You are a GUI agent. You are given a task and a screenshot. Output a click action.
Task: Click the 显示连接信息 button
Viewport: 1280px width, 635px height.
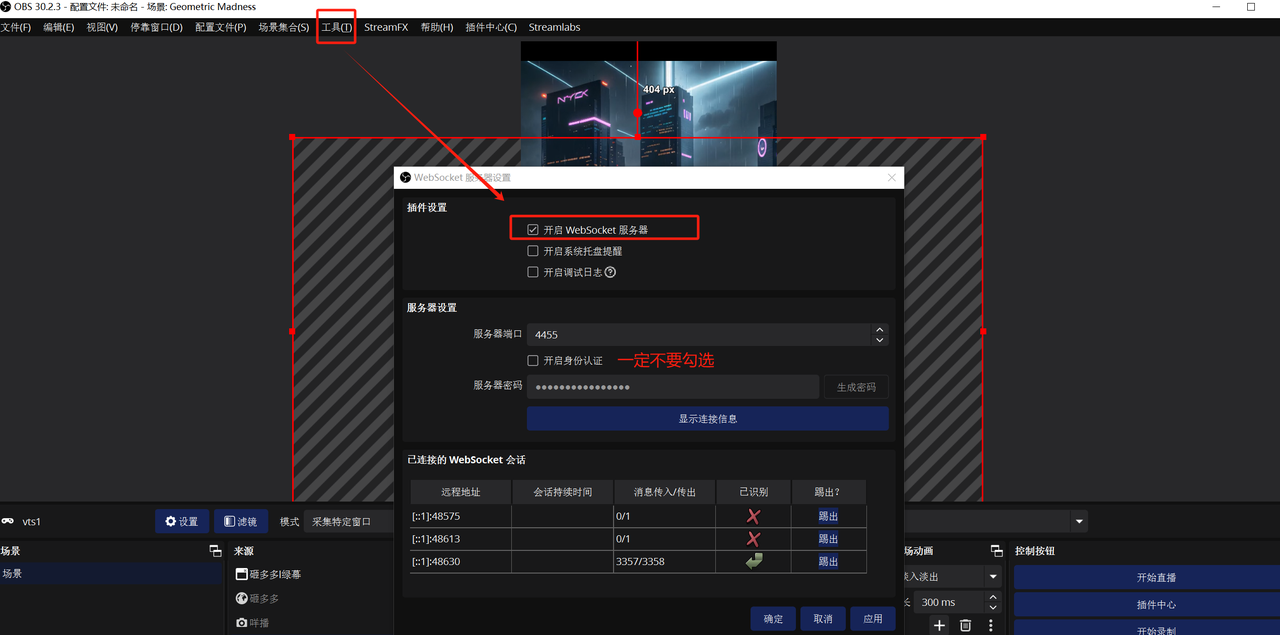(708, 418)
